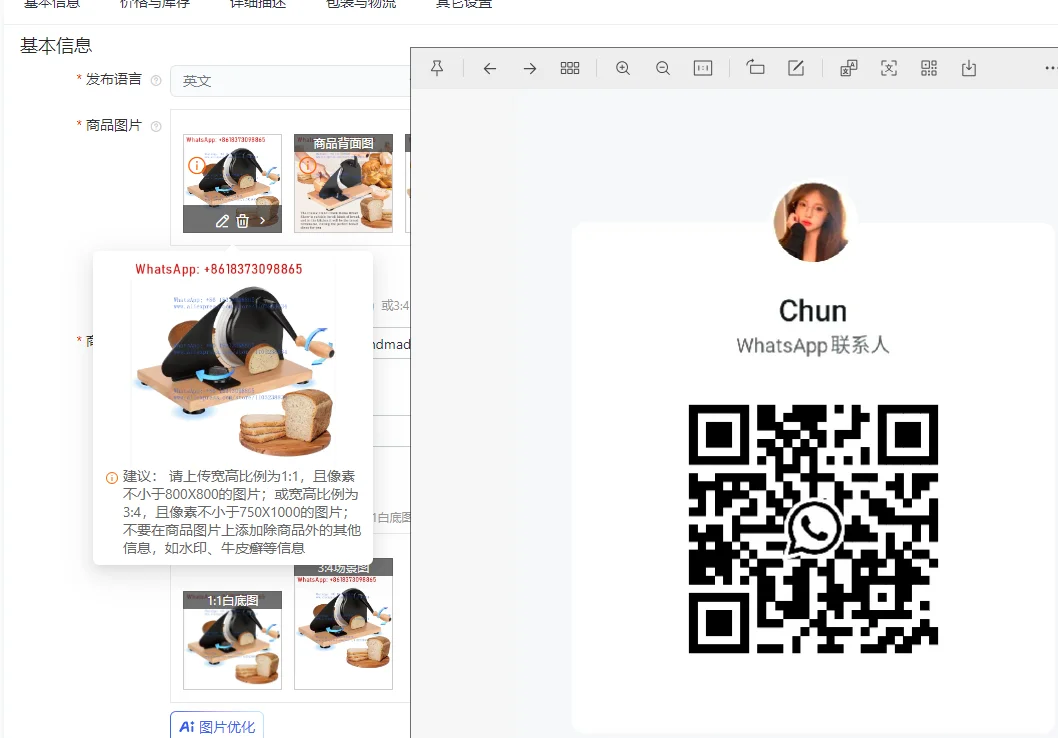The width and height of the screenshot is (1058, 738).
Task: Open the 发布语言 language field
Action: click(x=290, y=81)
